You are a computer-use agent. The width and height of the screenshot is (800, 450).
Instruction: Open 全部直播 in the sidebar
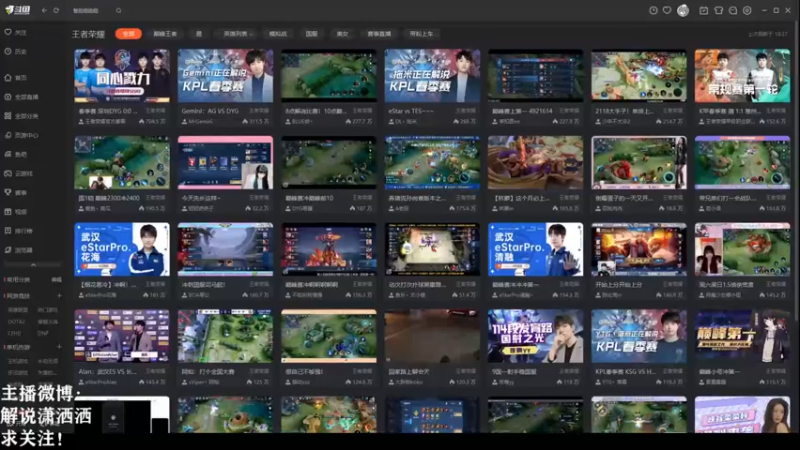pos(22,97)
